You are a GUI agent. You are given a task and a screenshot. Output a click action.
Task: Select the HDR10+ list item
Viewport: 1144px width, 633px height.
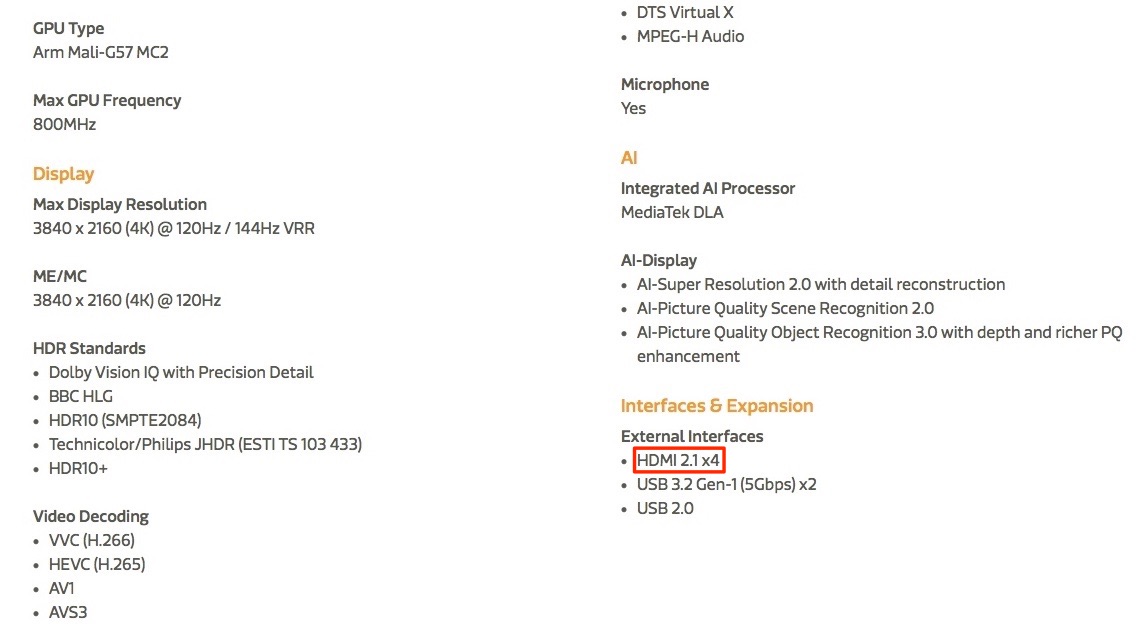(78, 469)
